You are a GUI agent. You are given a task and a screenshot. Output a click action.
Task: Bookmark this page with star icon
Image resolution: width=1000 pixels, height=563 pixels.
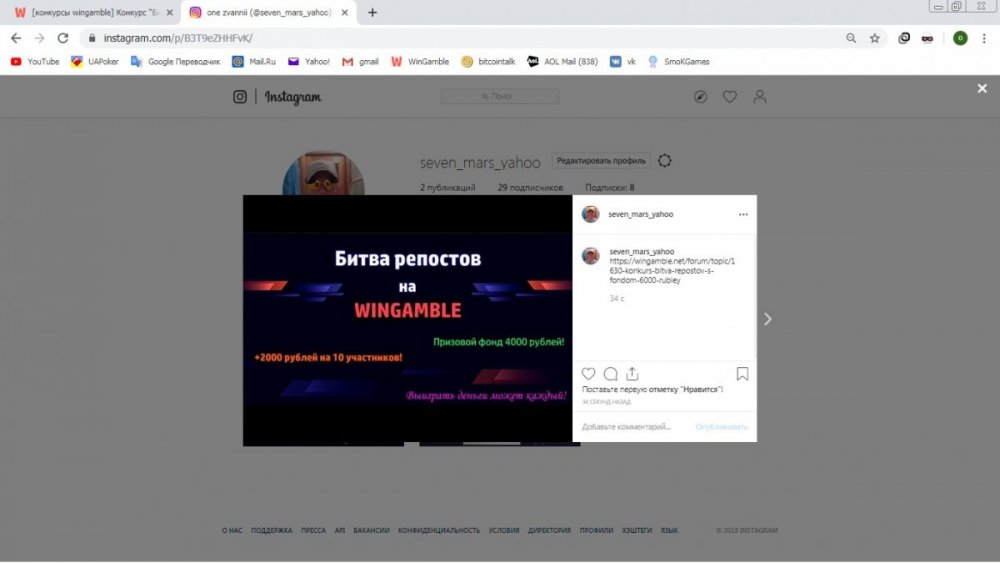click(x=875, y=38)
